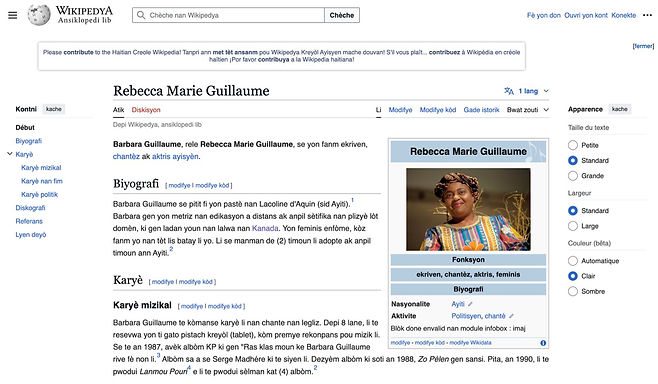Click modifye kòd beside Karyè mizikal heading
This screenshot has height=384, width=658.
(x=225, y=306)
